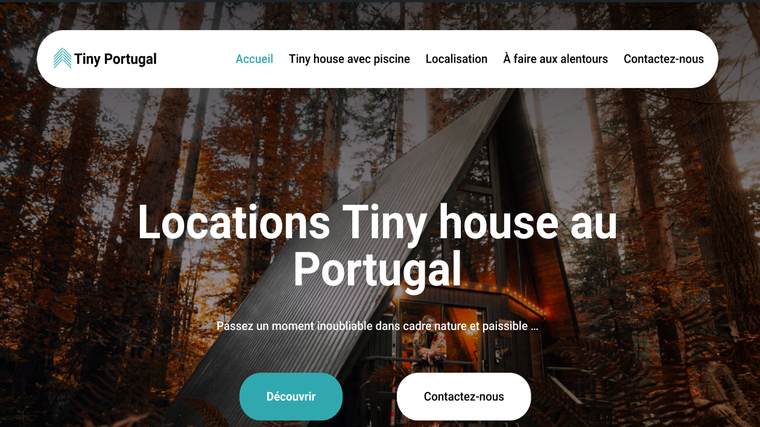Click the teal Découvrir button
760x427 pixels.
291,396
